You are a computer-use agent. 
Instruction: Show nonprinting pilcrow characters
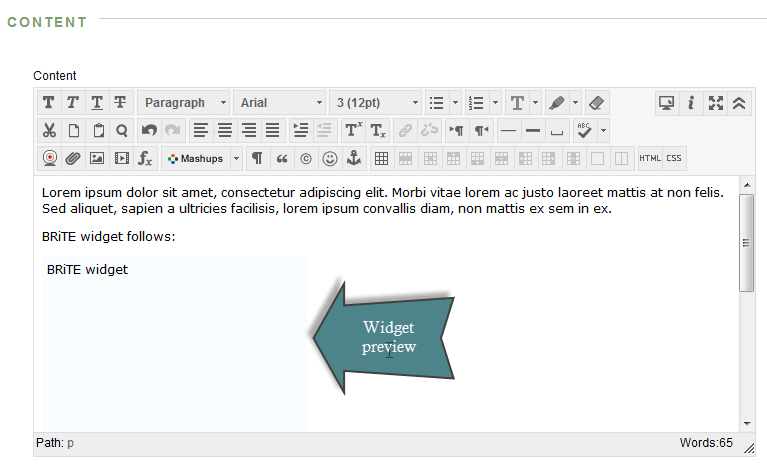pos(257,158)
